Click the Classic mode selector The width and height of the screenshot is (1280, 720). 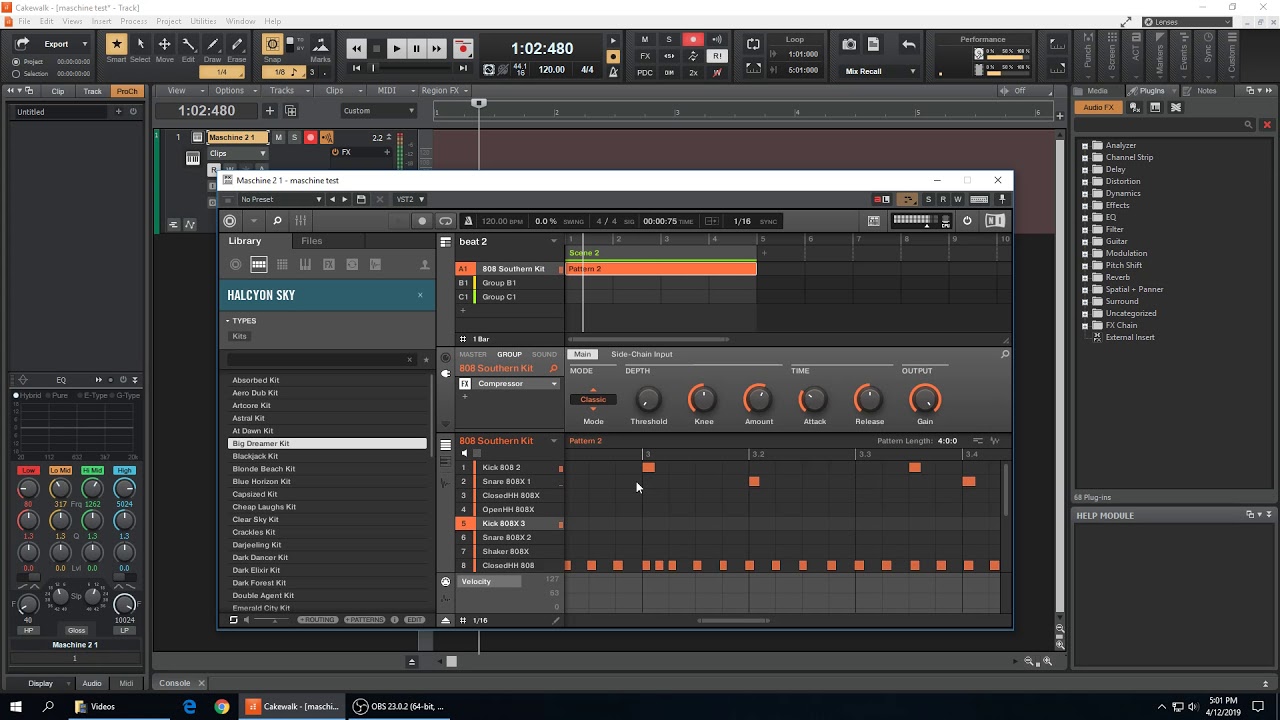click(593, 399)
